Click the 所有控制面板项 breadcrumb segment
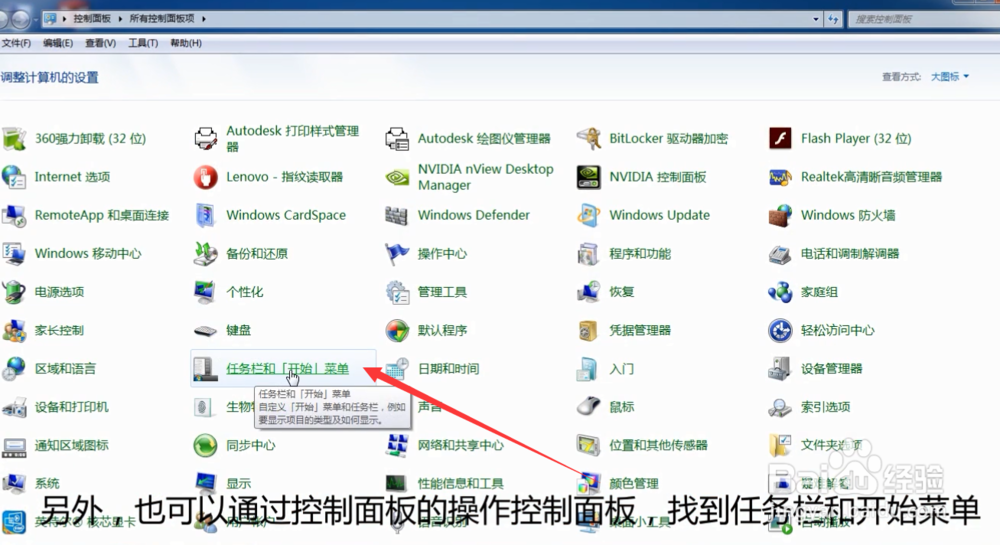The image size is (1000, 545). click(162, 18)
